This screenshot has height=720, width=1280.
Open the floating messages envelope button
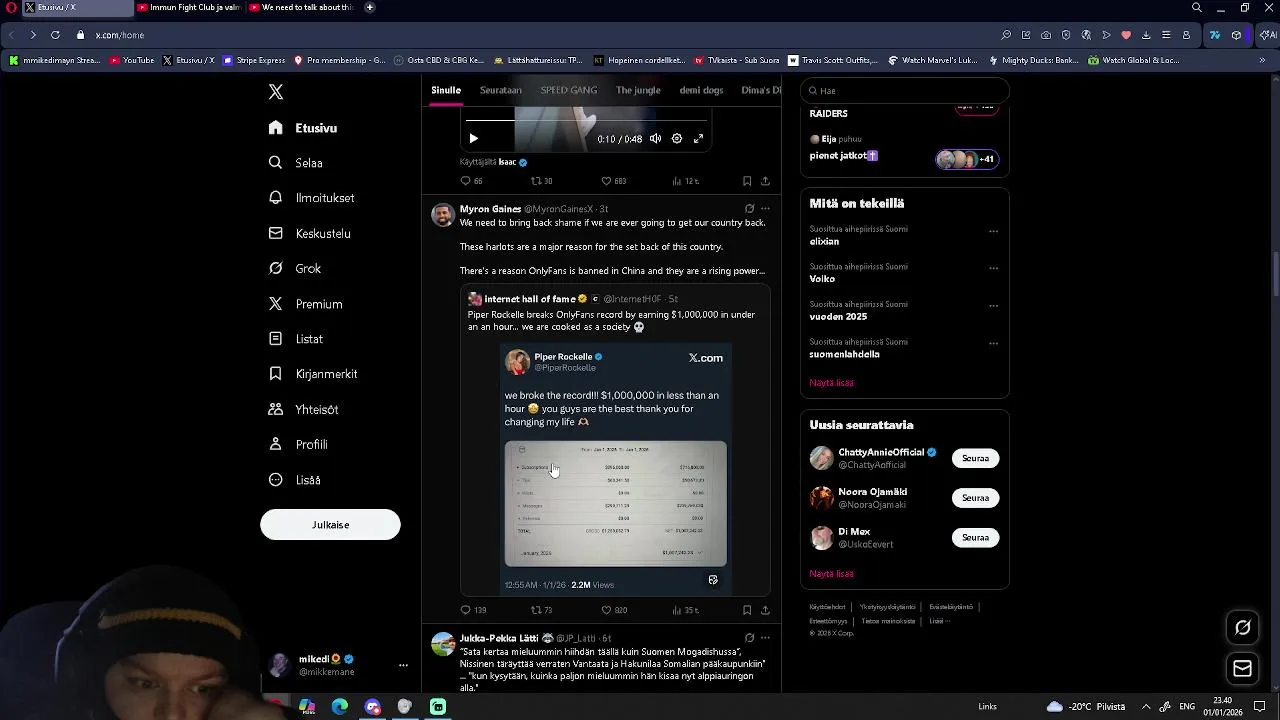click(1243, 669)
